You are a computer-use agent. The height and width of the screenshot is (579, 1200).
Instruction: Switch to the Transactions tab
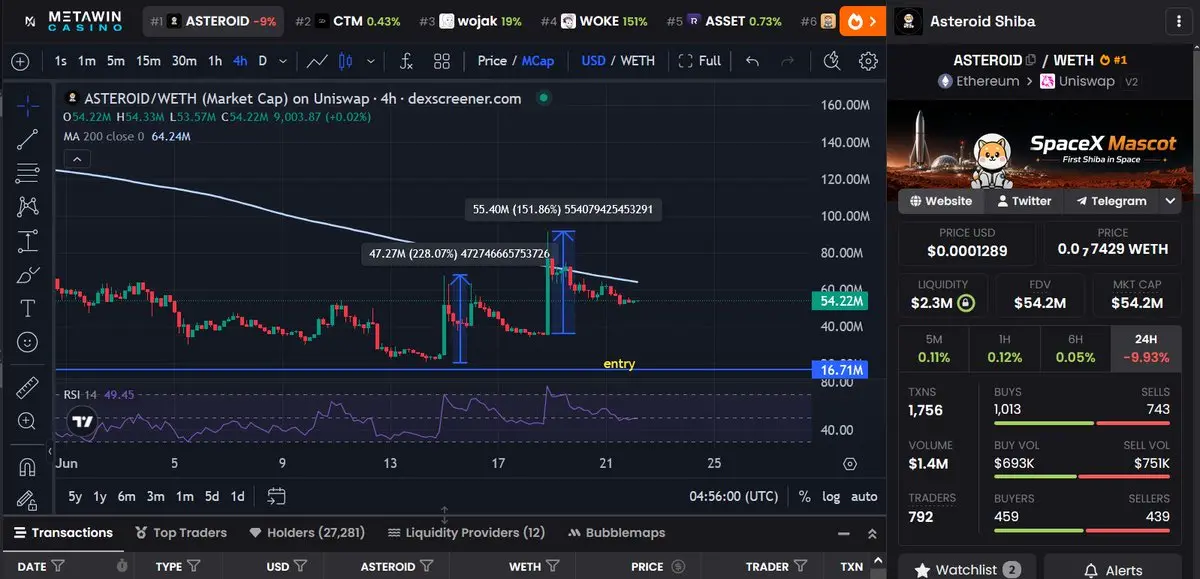62,533
